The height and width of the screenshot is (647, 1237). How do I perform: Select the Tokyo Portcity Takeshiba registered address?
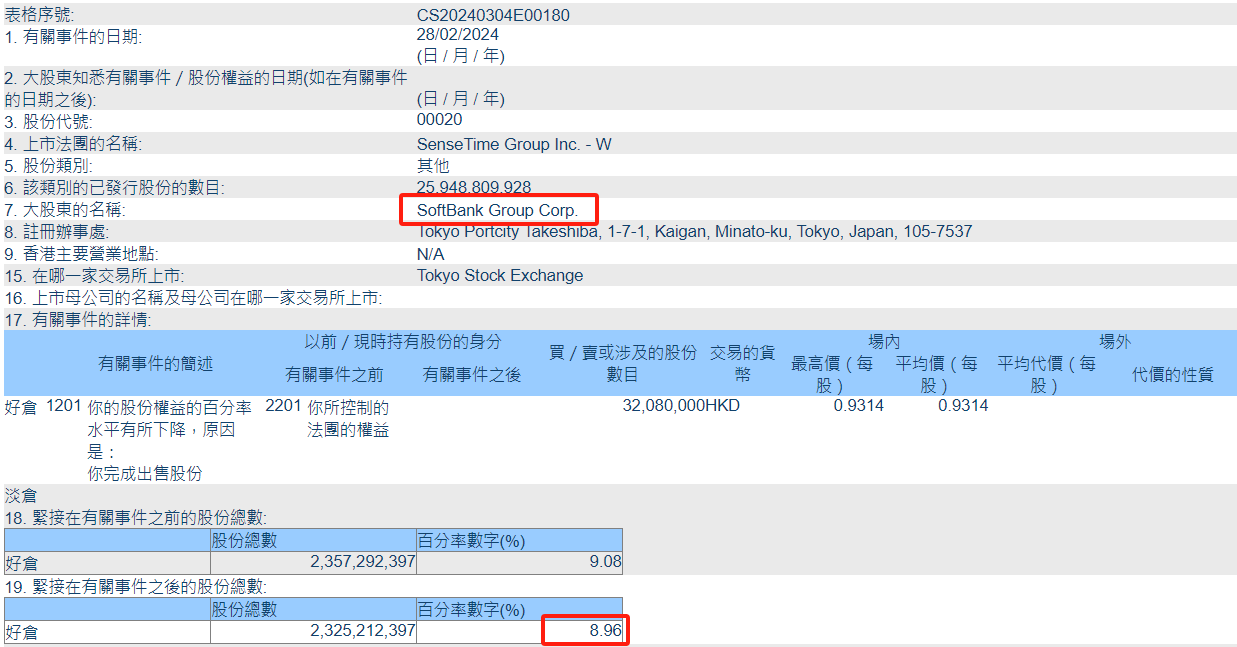click(x=694, y=232)
